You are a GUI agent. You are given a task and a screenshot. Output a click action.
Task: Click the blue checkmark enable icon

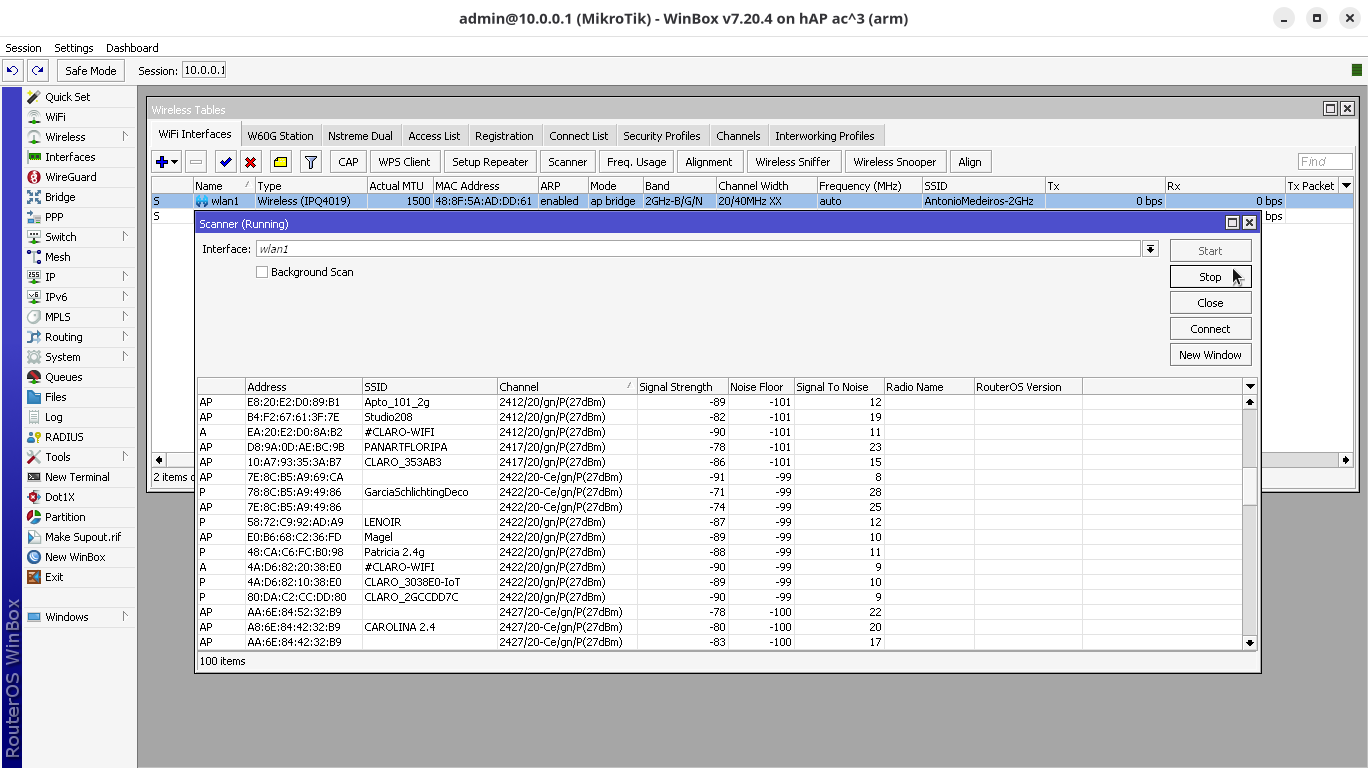point(225,162)
